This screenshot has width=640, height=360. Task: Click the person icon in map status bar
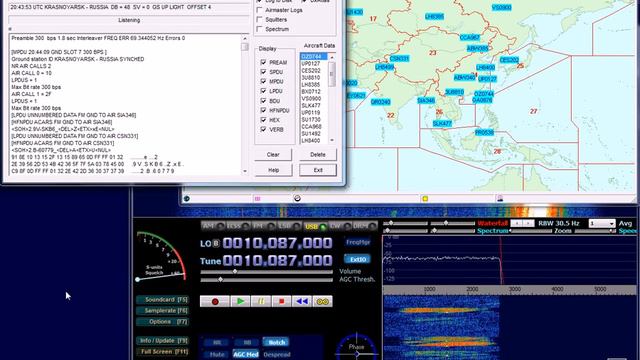click(500, 198)
